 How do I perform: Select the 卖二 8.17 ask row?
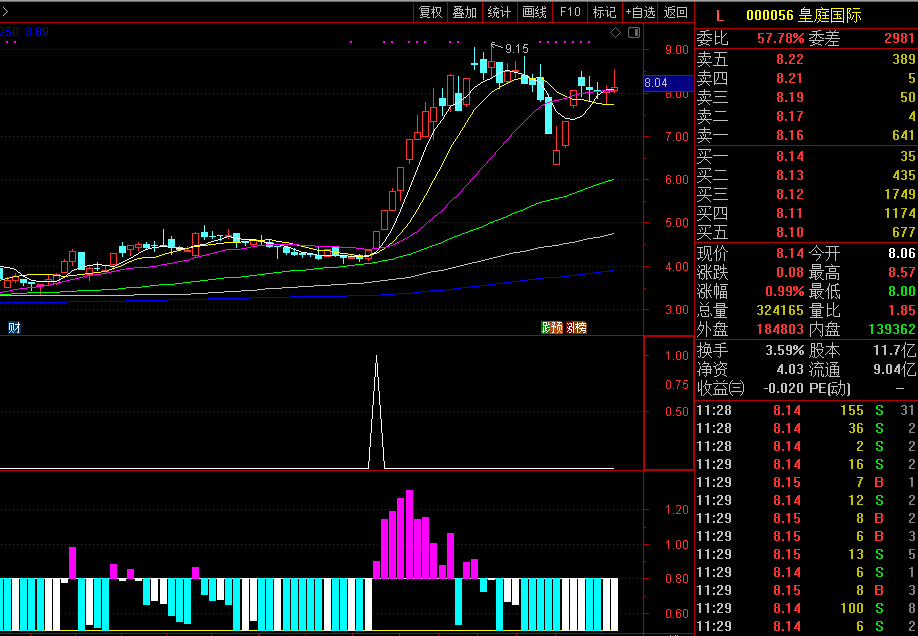tap(806, 116)
